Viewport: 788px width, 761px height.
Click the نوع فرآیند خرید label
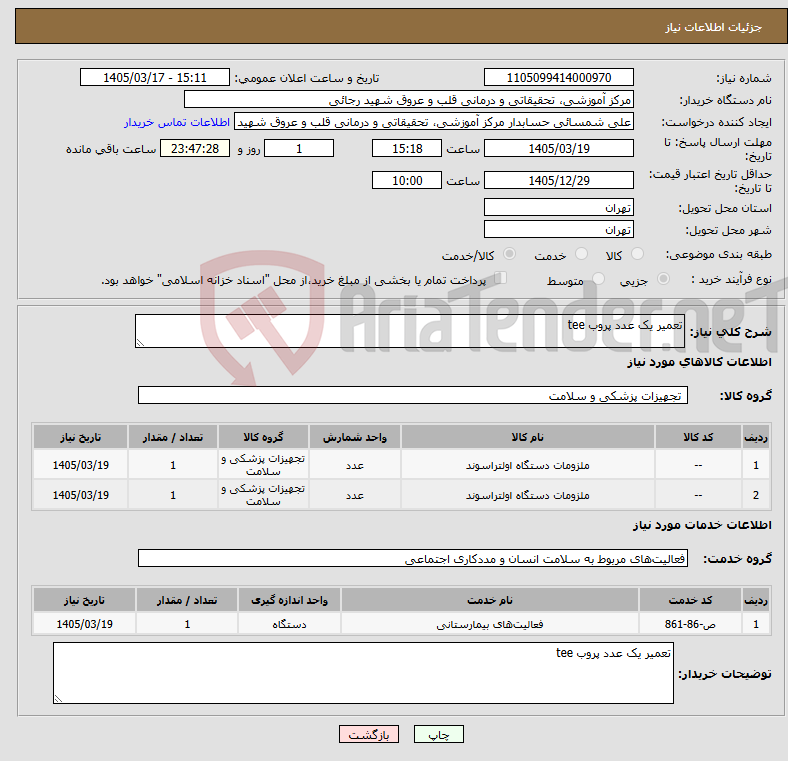(x=732, y=279)
